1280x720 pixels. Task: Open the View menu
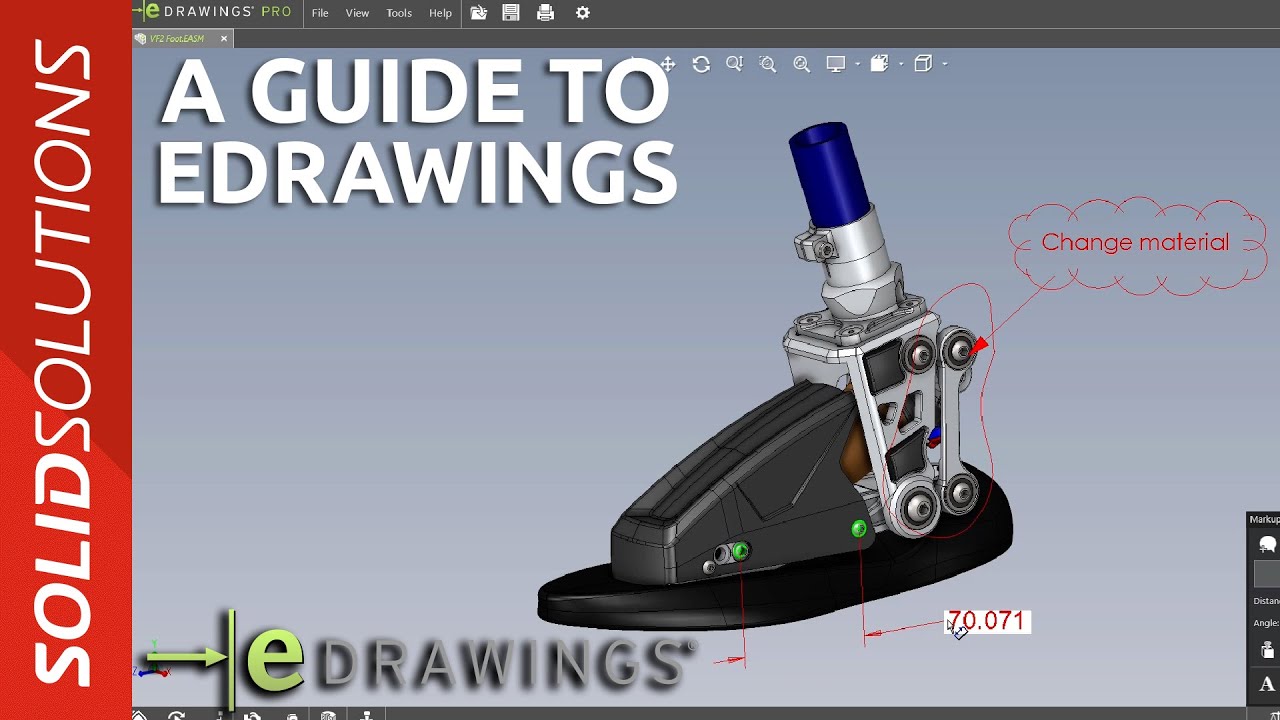357,13
